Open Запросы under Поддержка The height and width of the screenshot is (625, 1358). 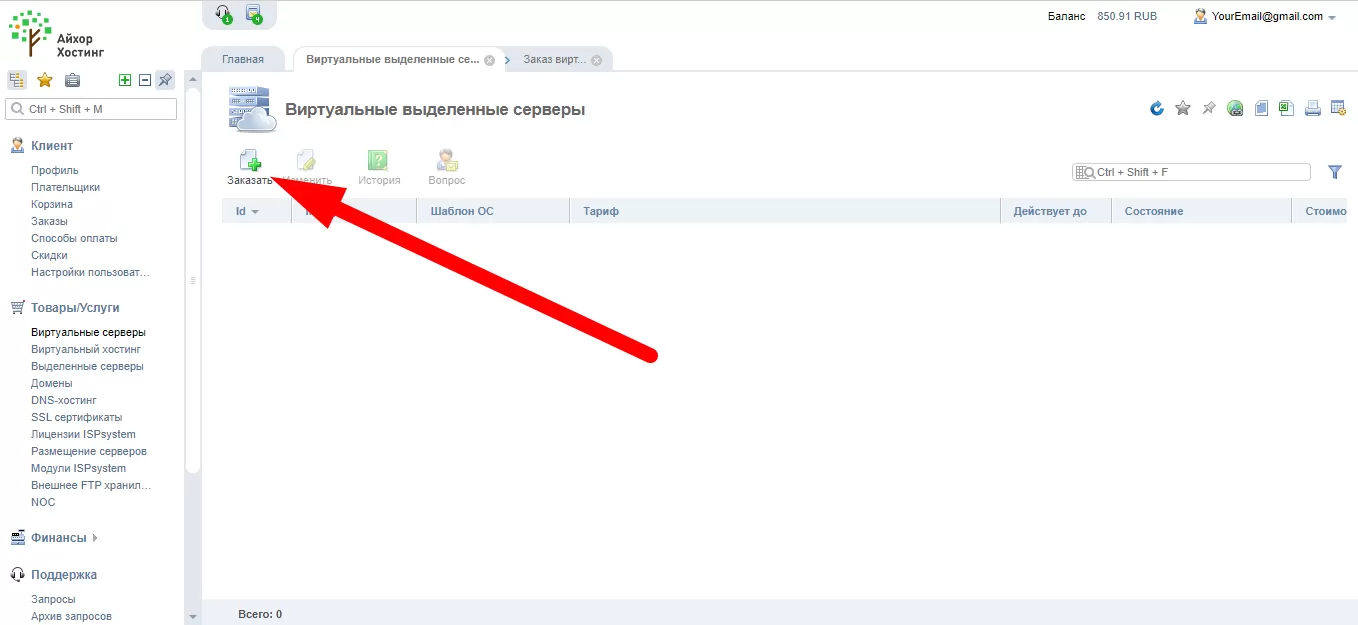click(53, 599)
